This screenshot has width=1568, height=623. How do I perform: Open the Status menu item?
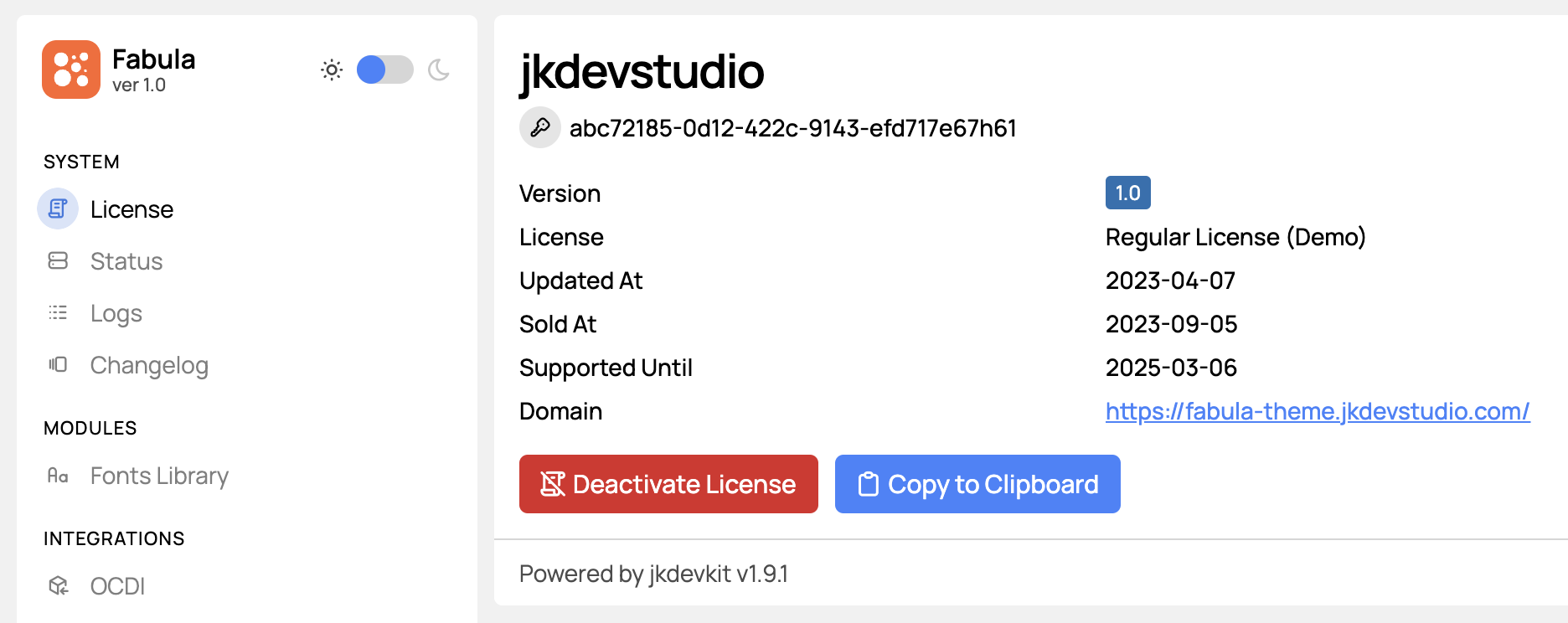126,261
